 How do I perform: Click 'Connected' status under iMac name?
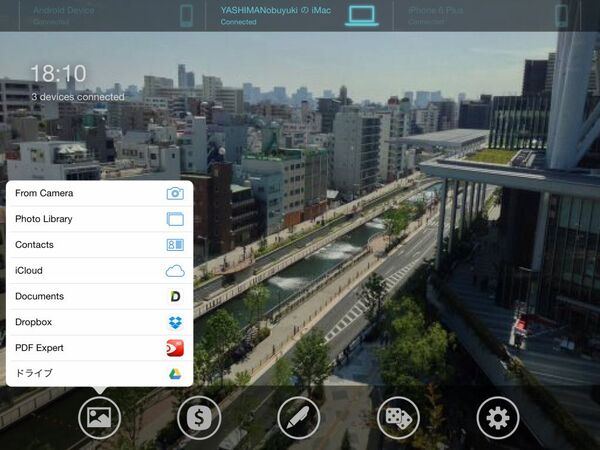pos(238,22)
